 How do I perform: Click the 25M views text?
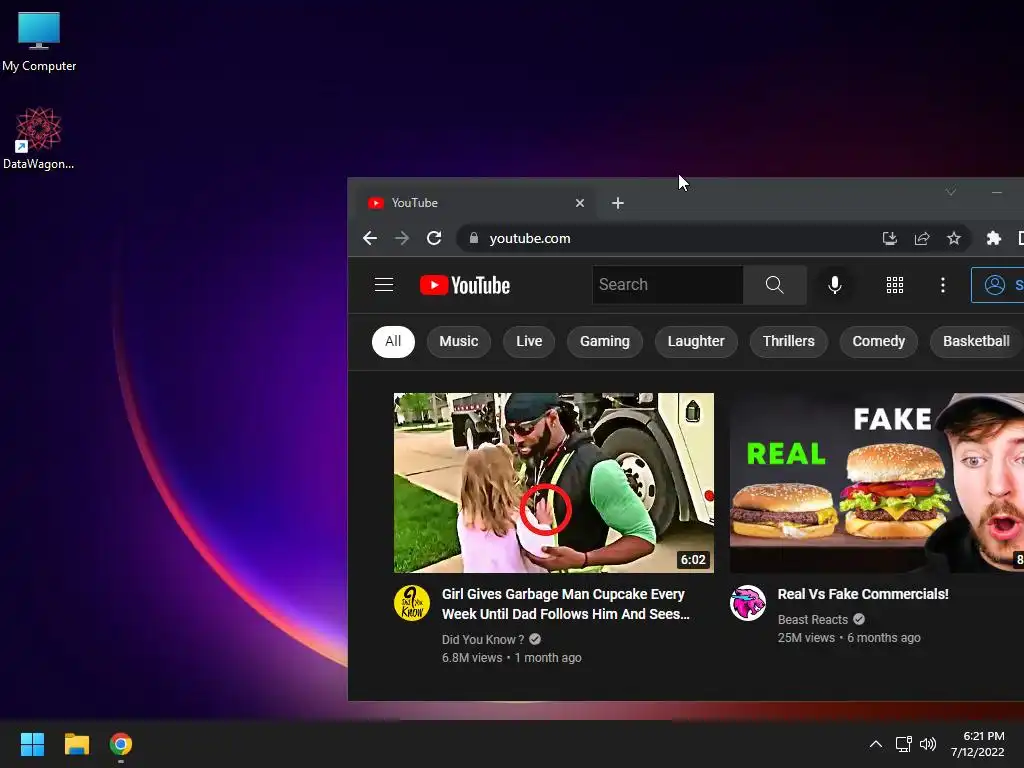[806, 638]
